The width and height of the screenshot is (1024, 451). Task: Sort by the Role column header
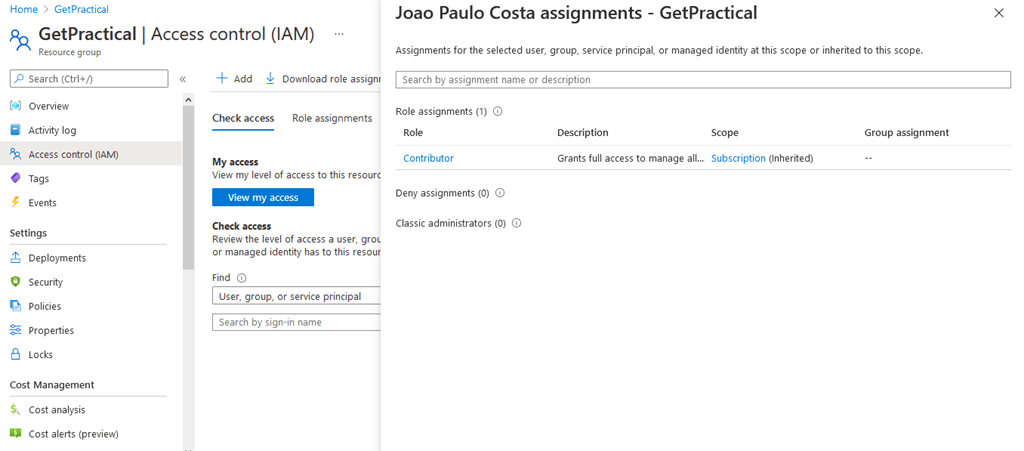click(x=413, y=132)
